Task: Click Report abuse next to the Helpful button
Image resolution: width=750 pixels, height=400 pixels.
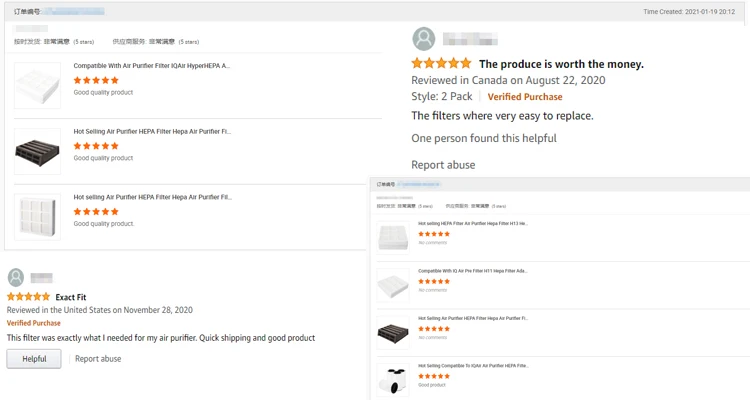Action: [98, 359]
